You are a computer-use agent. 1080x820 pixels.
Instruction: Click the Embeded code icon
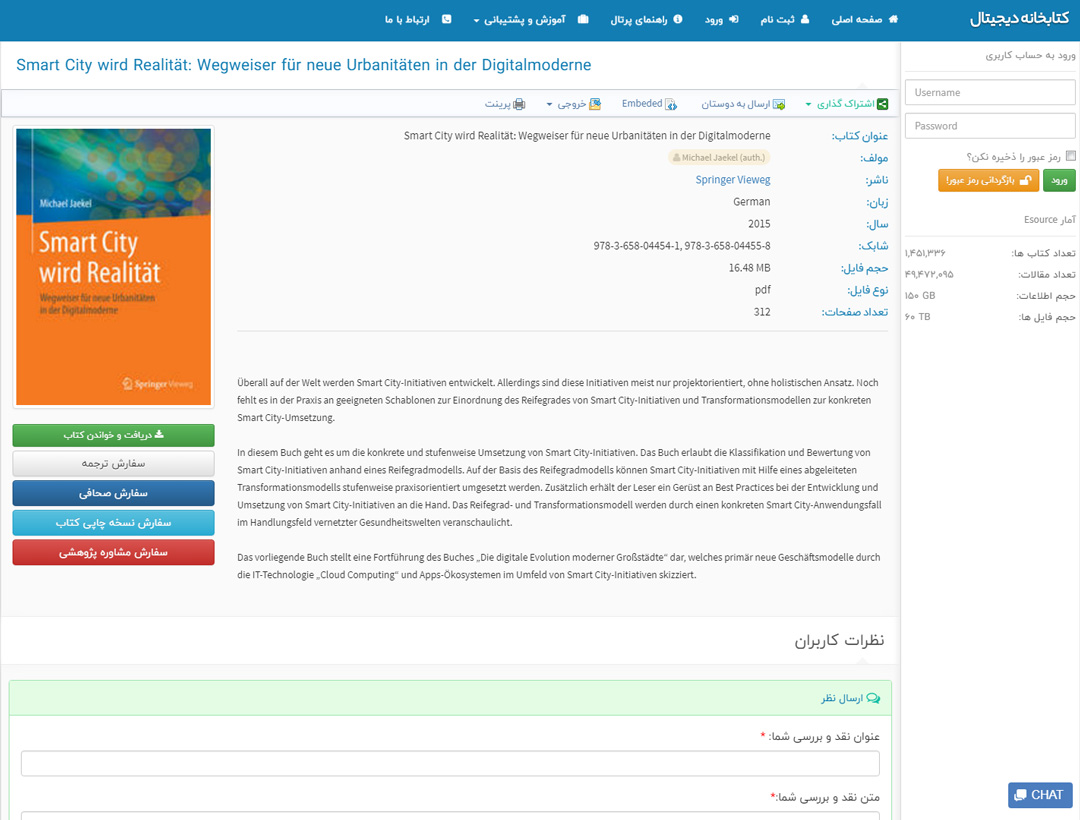[x=671, y=104]
